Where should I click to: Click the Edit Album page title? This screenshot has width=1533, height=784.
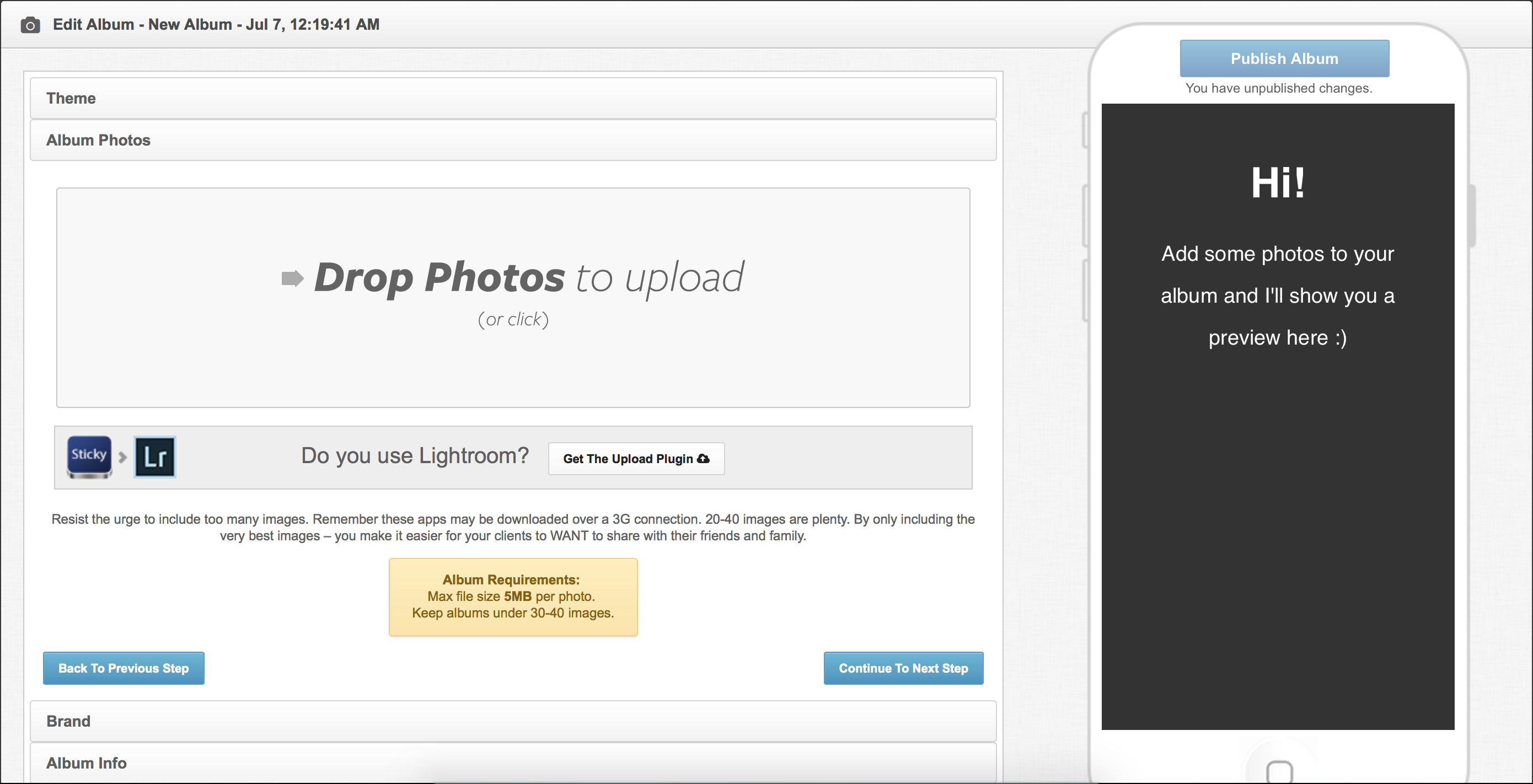click(x=216, y=24)
